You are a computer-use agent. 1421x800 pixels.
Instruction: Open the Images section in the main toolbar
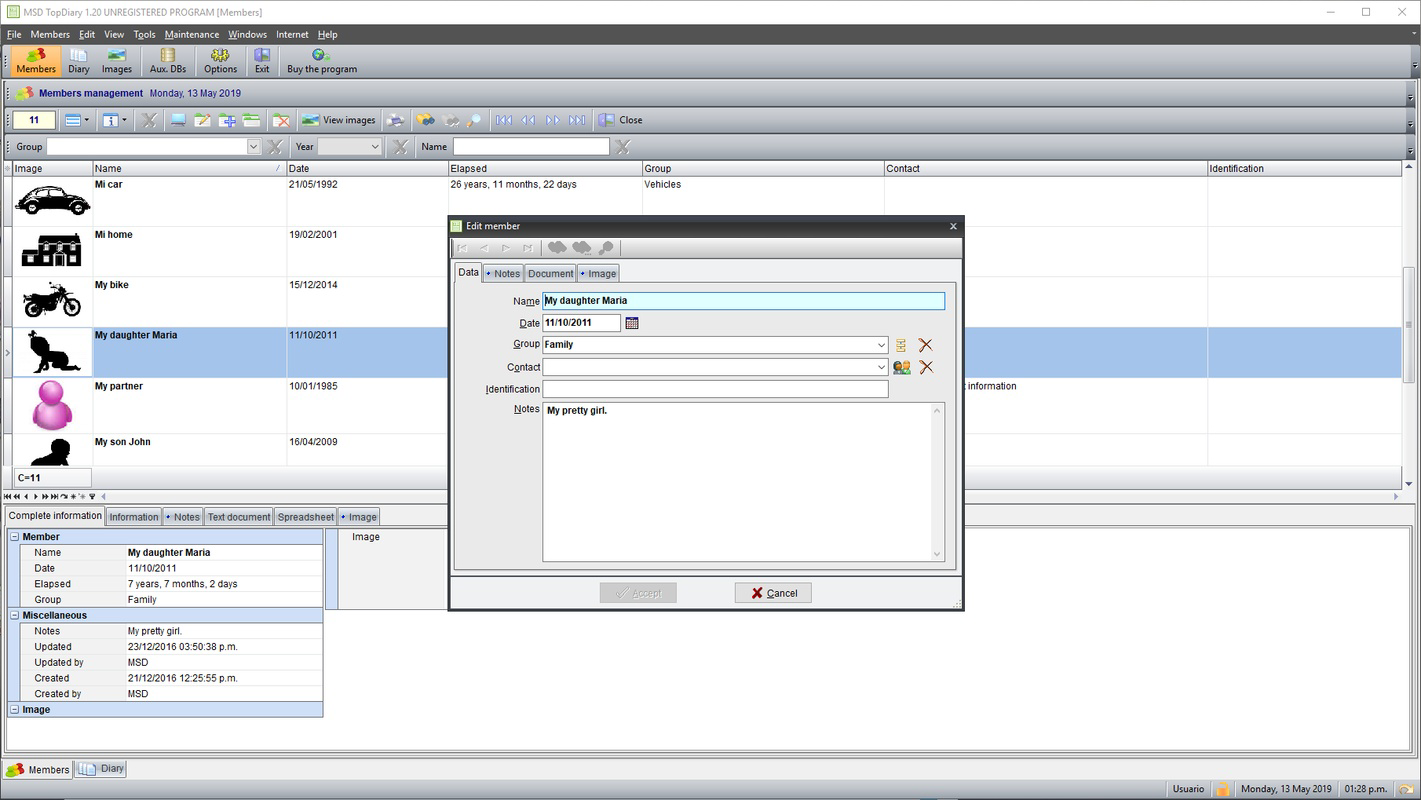coord(117,61)
